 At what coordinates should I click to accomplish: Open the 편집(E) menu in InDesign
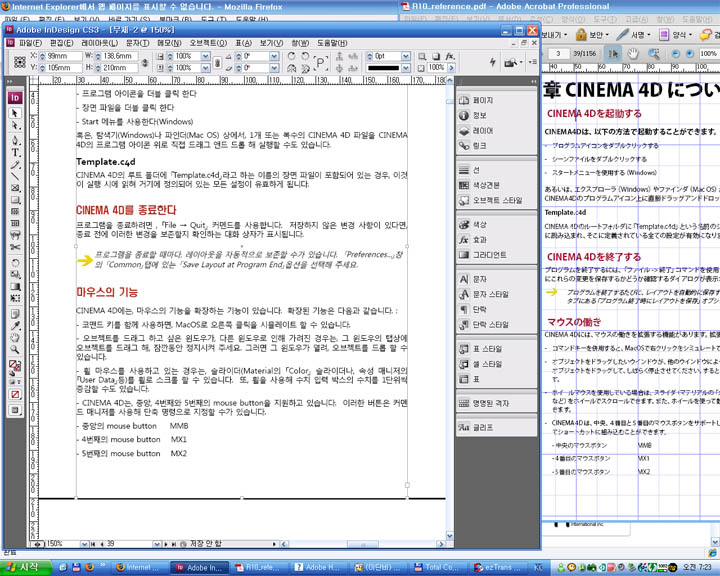[62, 43]
